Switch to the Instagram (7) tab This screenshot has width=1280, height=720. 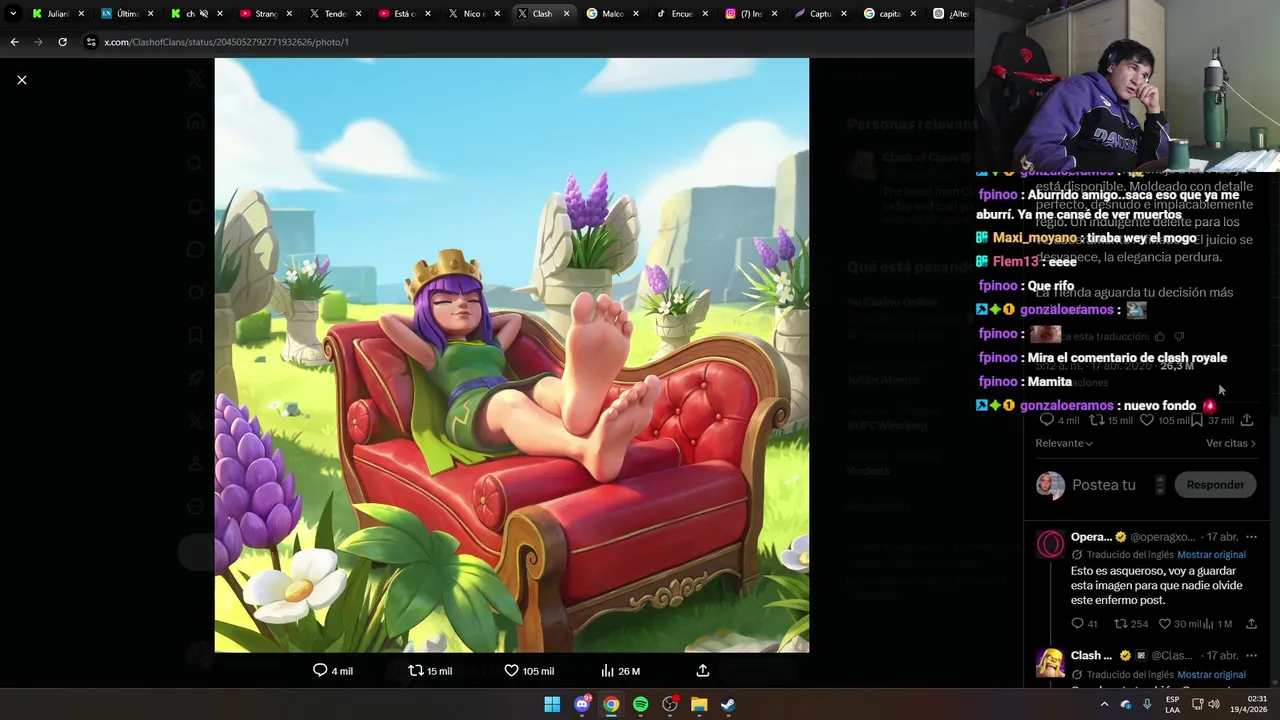pyautogui.click(x=751, y=14)
